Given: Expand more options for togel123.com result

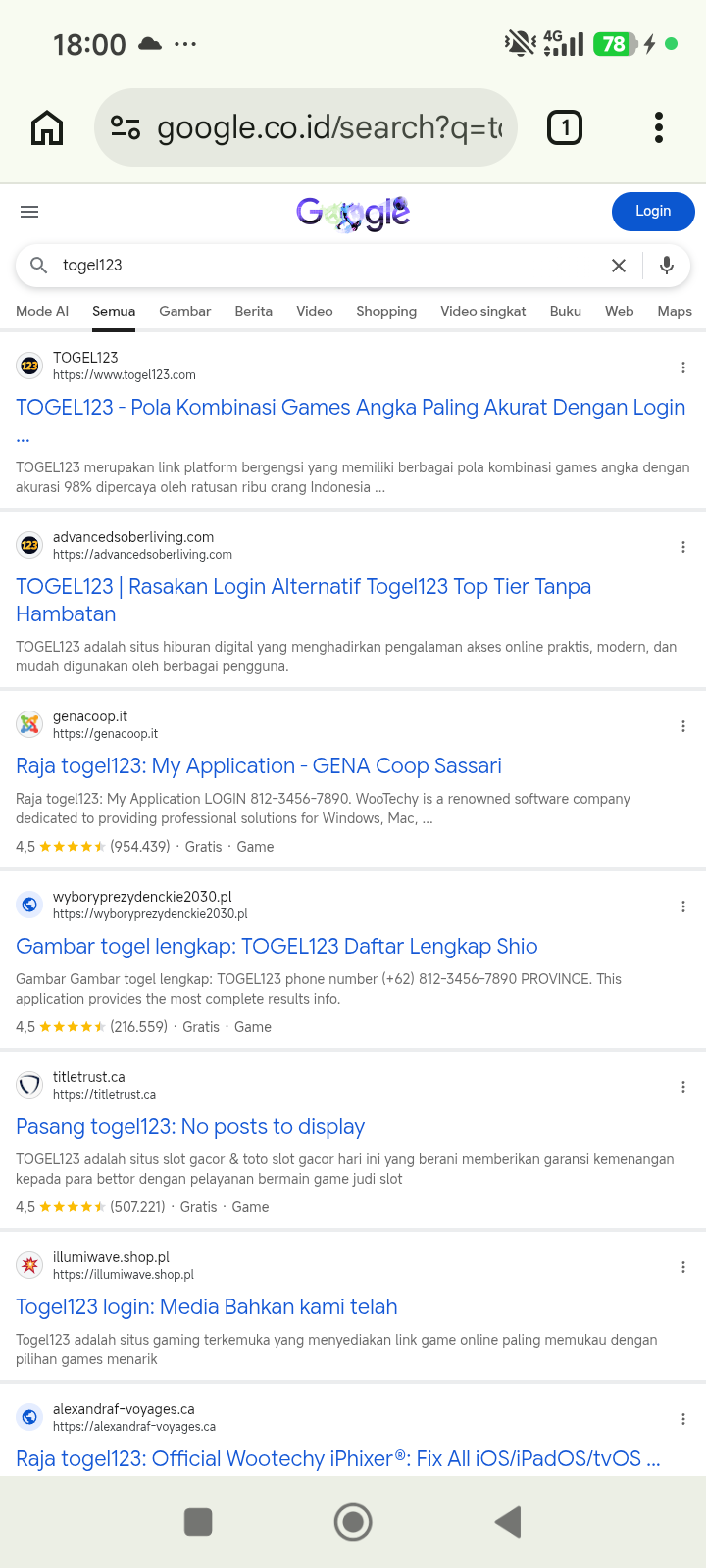Looking at the screenshot, I should (683, 367).
